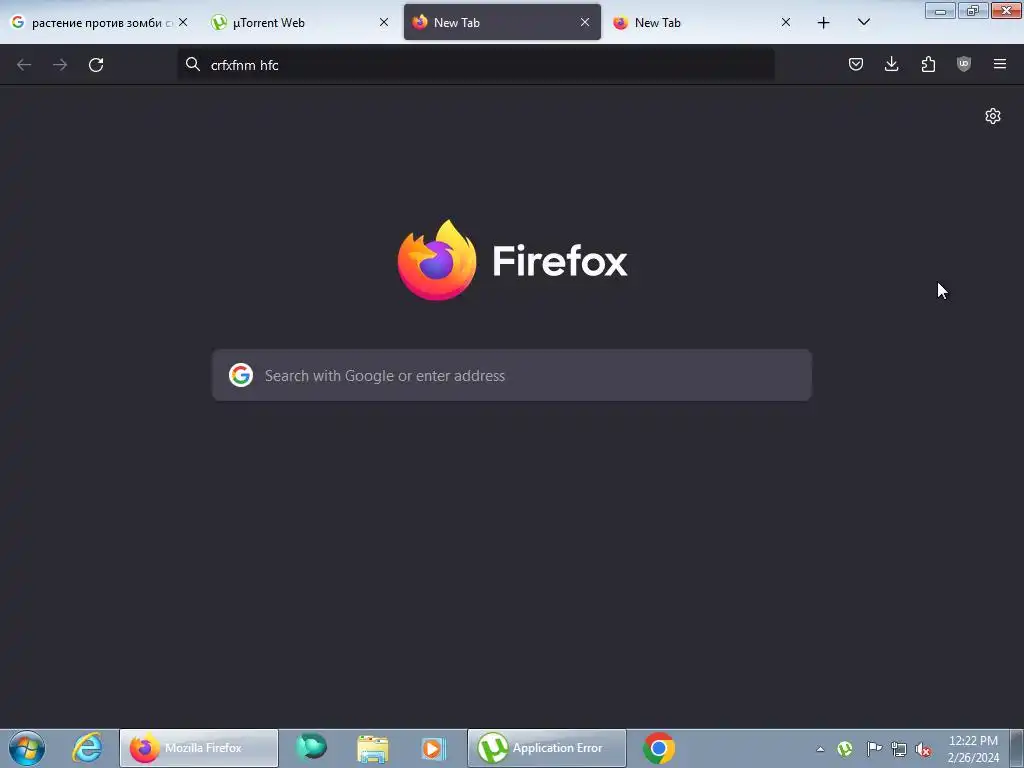Screen dimensions: 1024x768
Task: Open the clock showing 12:22 PM
Action: 973,749
